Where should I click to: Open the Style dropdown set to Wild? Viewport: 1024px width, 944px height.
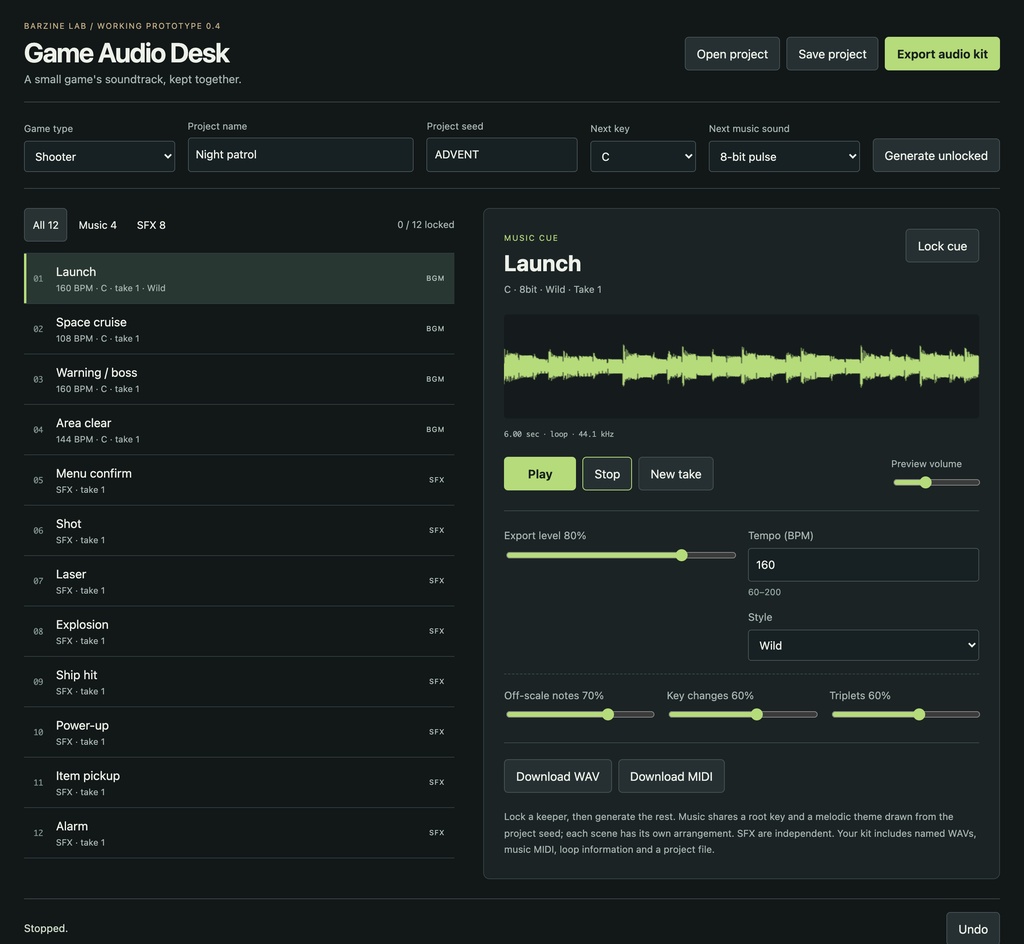863,645
